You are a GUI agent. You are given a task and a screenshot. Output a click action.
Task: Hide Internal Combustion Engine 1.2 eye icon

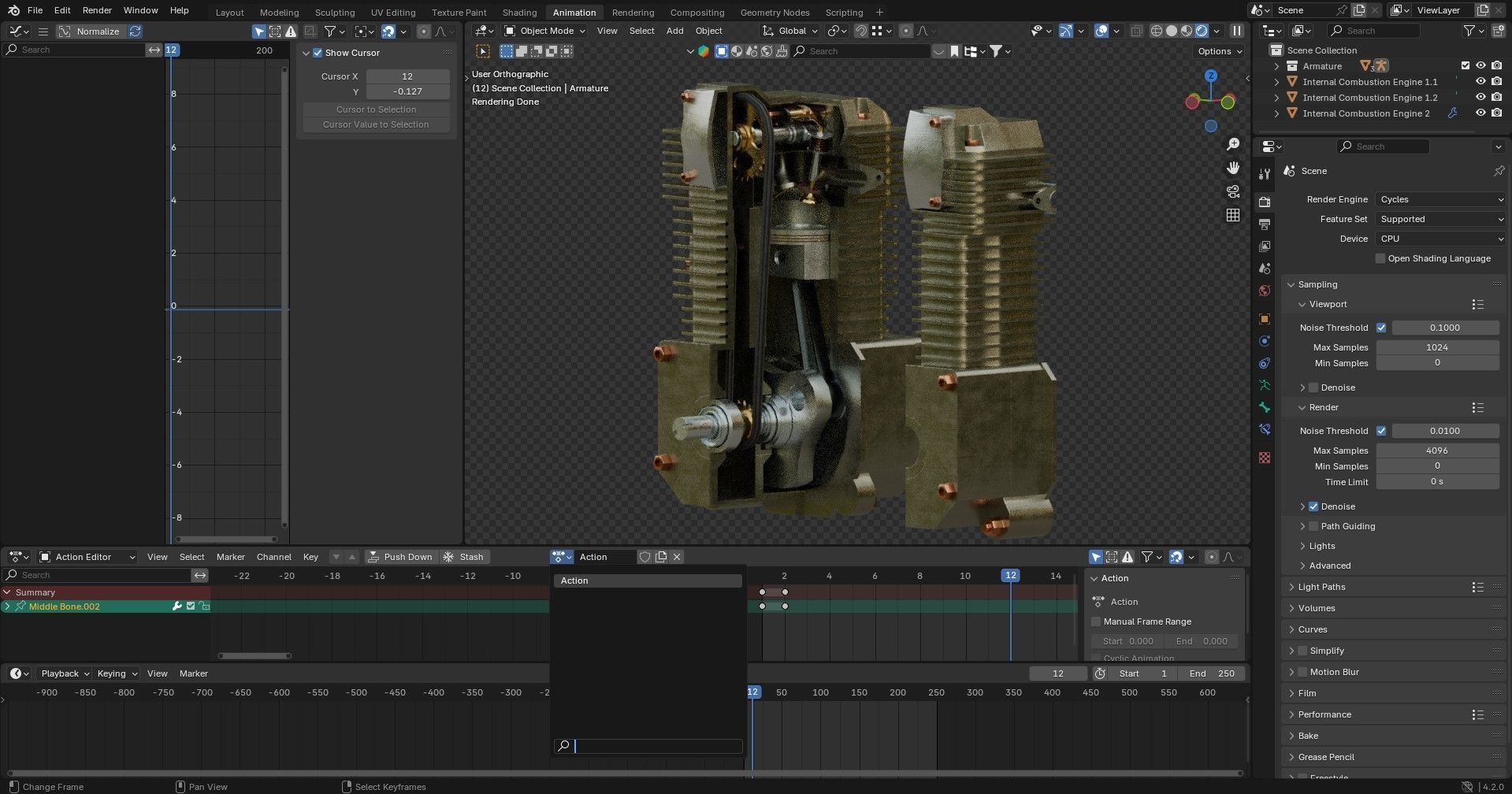(1480, 98)
